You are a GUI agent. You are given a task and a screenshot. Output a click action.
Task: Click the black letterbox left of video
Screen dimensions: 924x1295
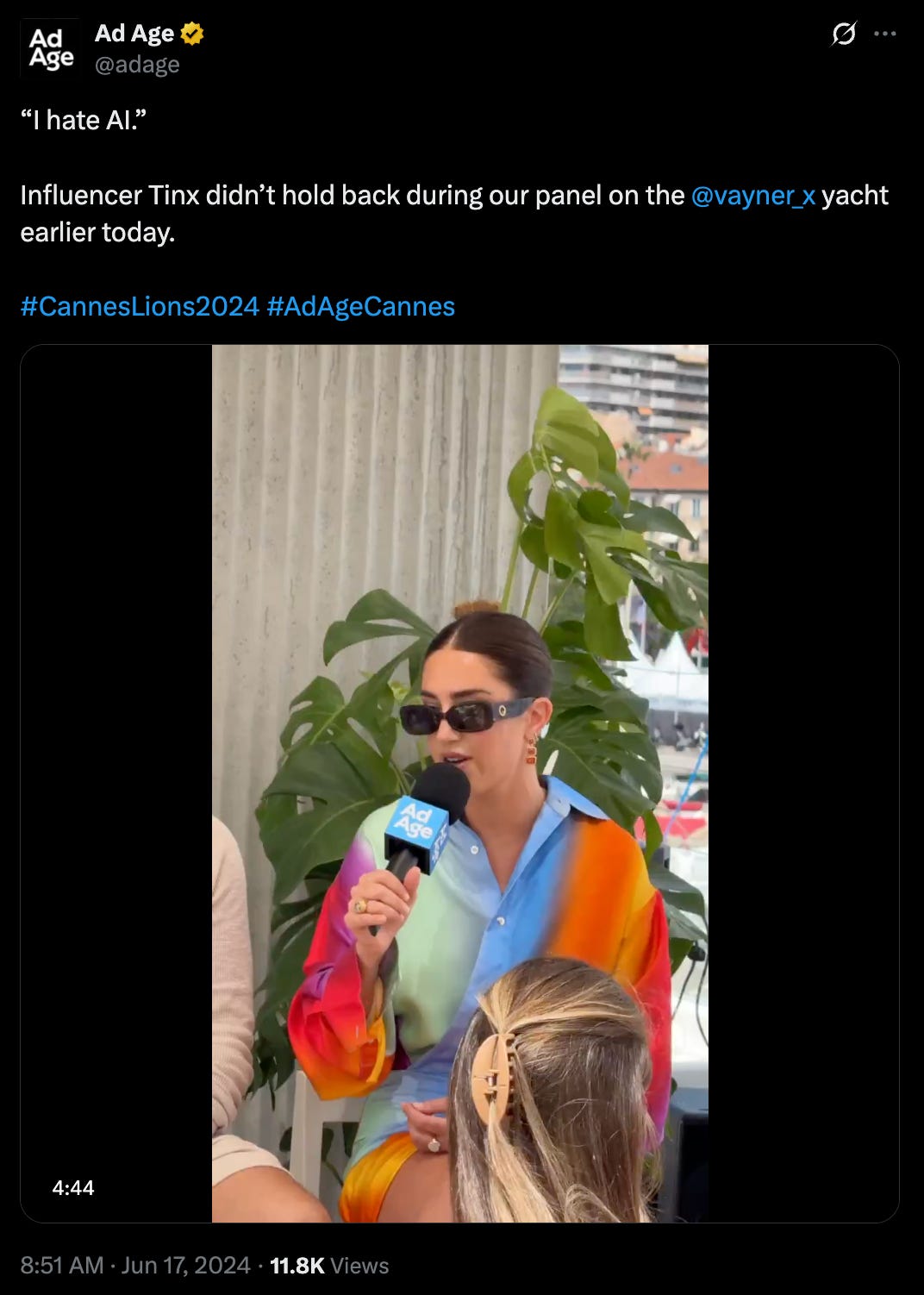[x=116, y=784]
